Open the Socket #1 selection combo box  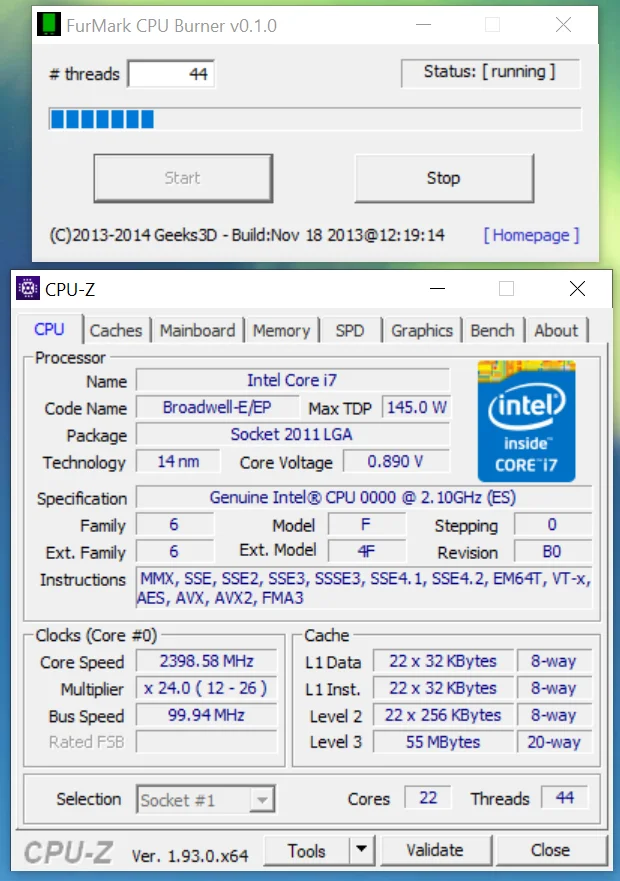(206, 799)
